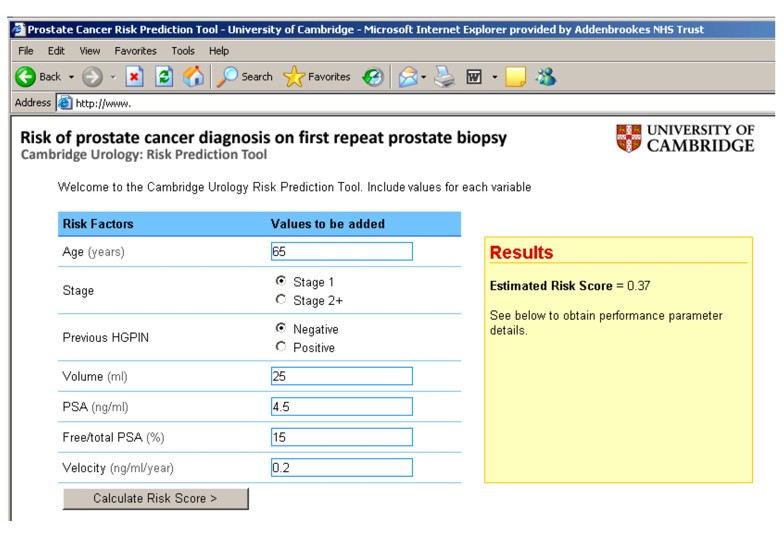
Task: Select Positive HGPIN radio button
Action: click(281, 346)
